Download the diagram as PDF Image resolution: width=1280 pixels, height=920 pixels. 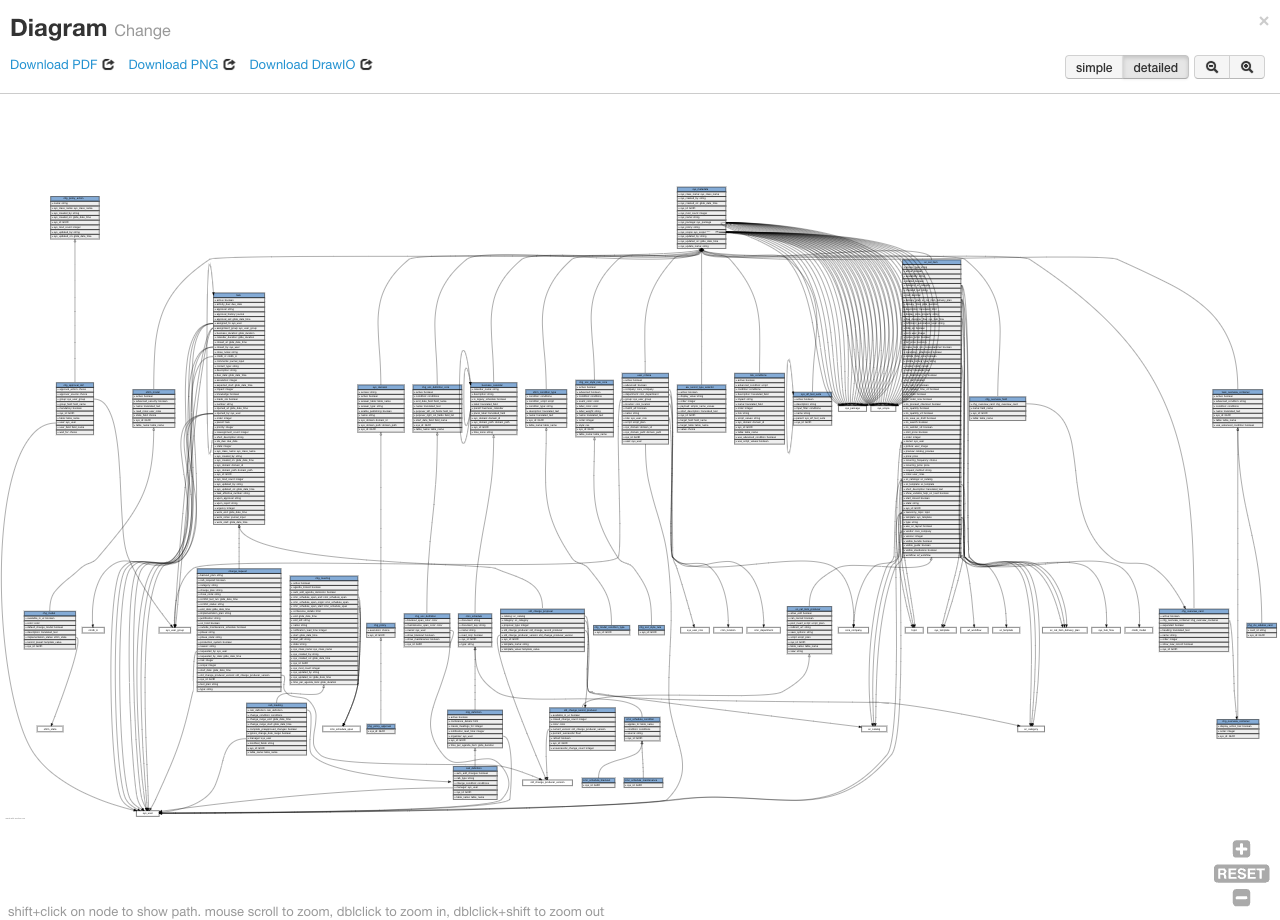click(62, 65)
